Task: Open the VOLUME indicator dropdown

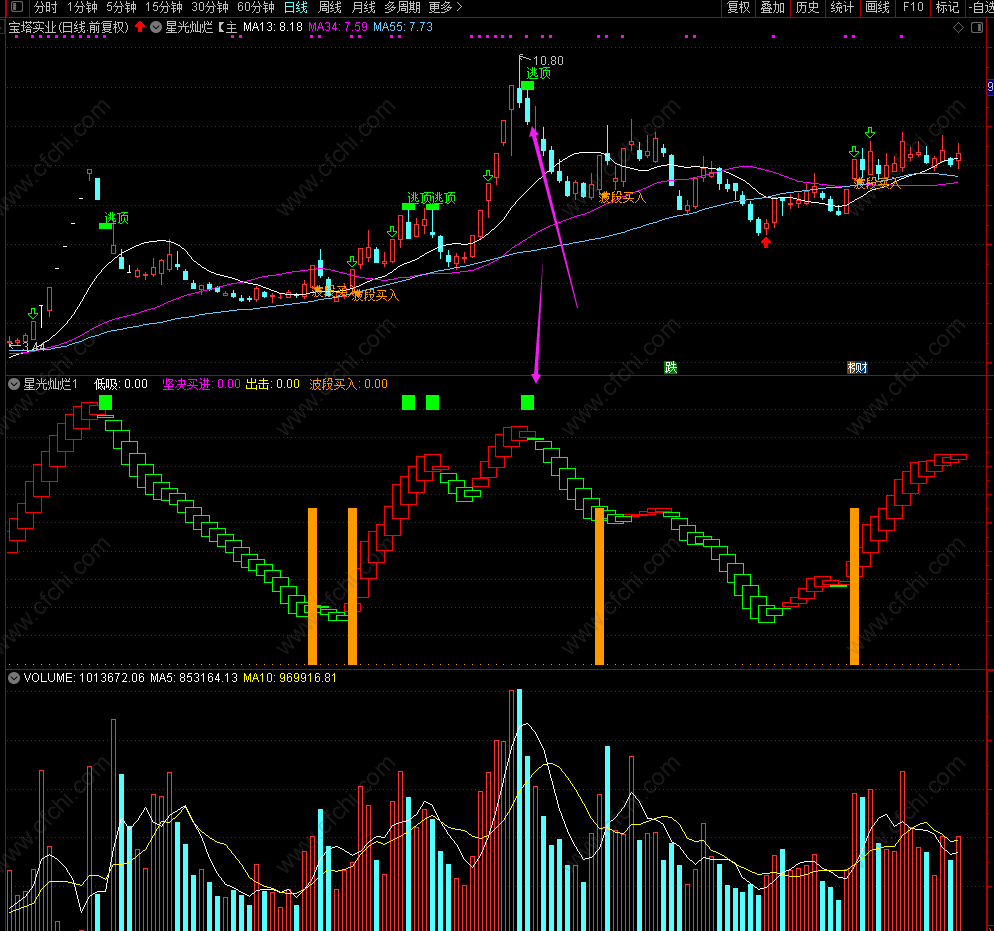Action: tap(14, 678)
